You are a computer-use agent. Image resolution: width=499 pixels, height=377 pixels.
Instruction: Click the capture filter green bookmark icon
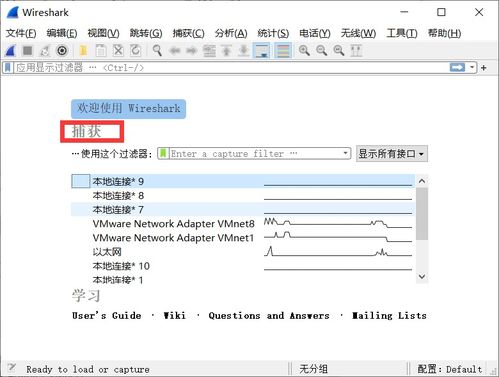[x=163, y=153]
